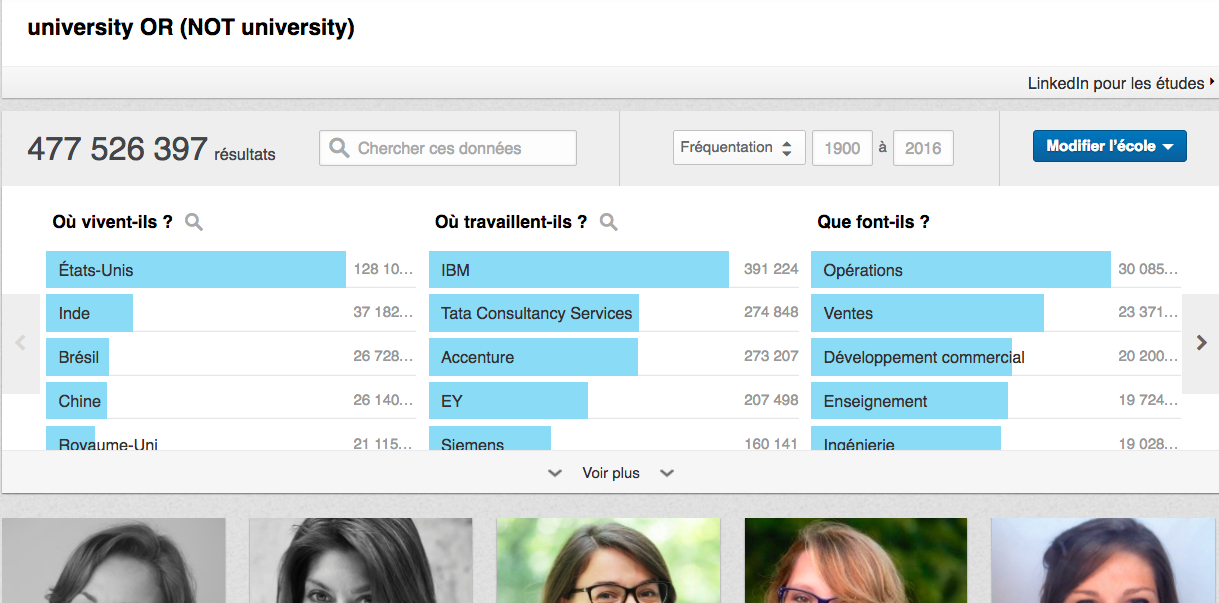Open the profile photo with green background
The width and height of the screenshot is (1219, 603).
pos(608,560)
